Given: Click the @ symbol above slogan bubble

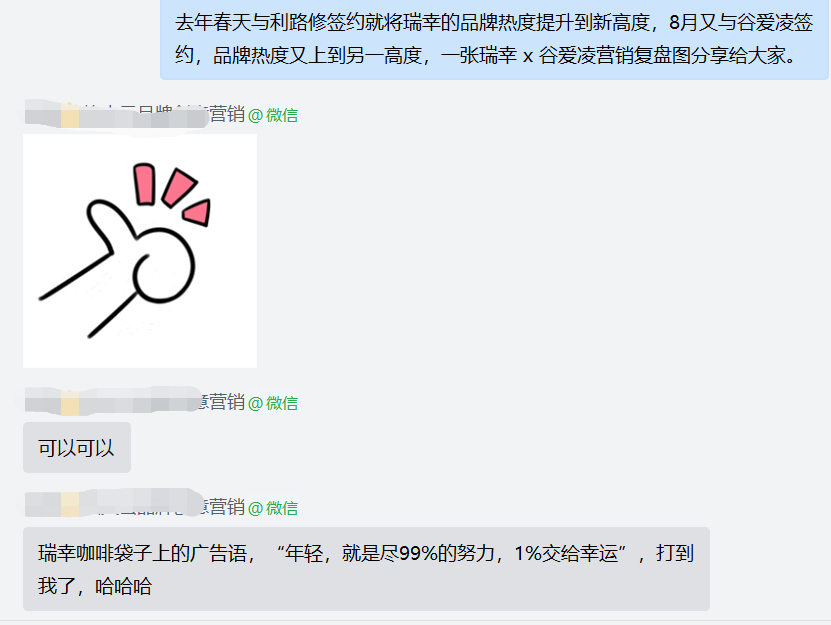Looking at the screenshot, I should coord(255,508).
